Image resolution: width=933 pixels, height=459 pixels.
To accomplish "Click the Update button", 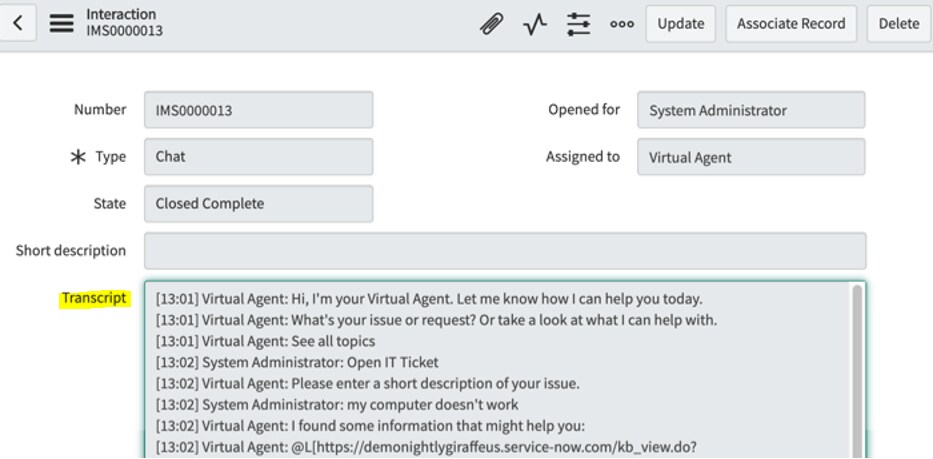I will [x=681, y=24].
